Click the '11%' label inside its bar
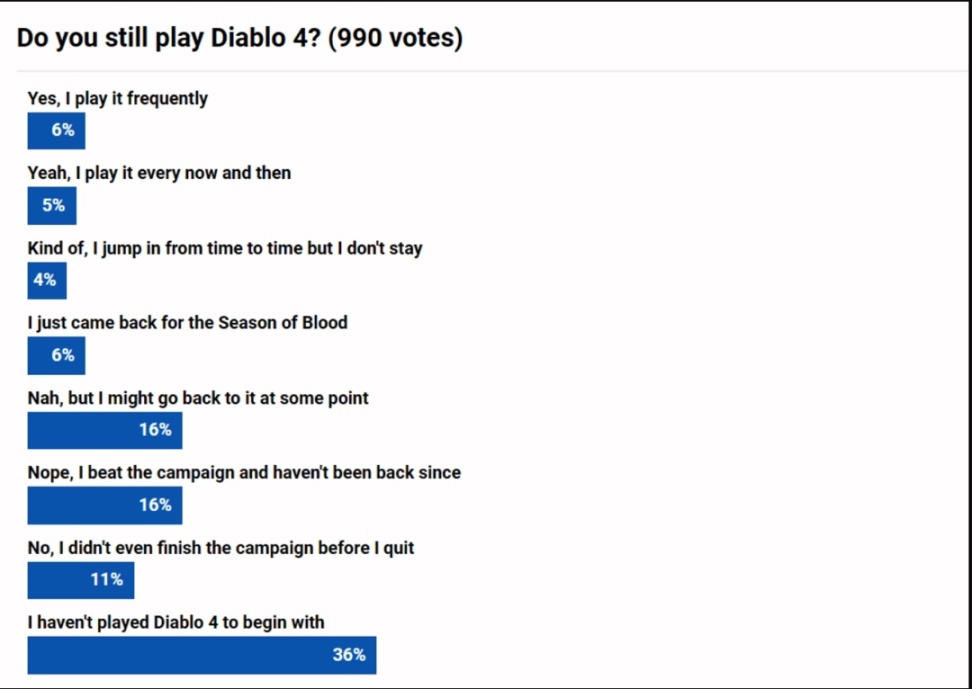This screenshot has height=689, width=972. 107,580
